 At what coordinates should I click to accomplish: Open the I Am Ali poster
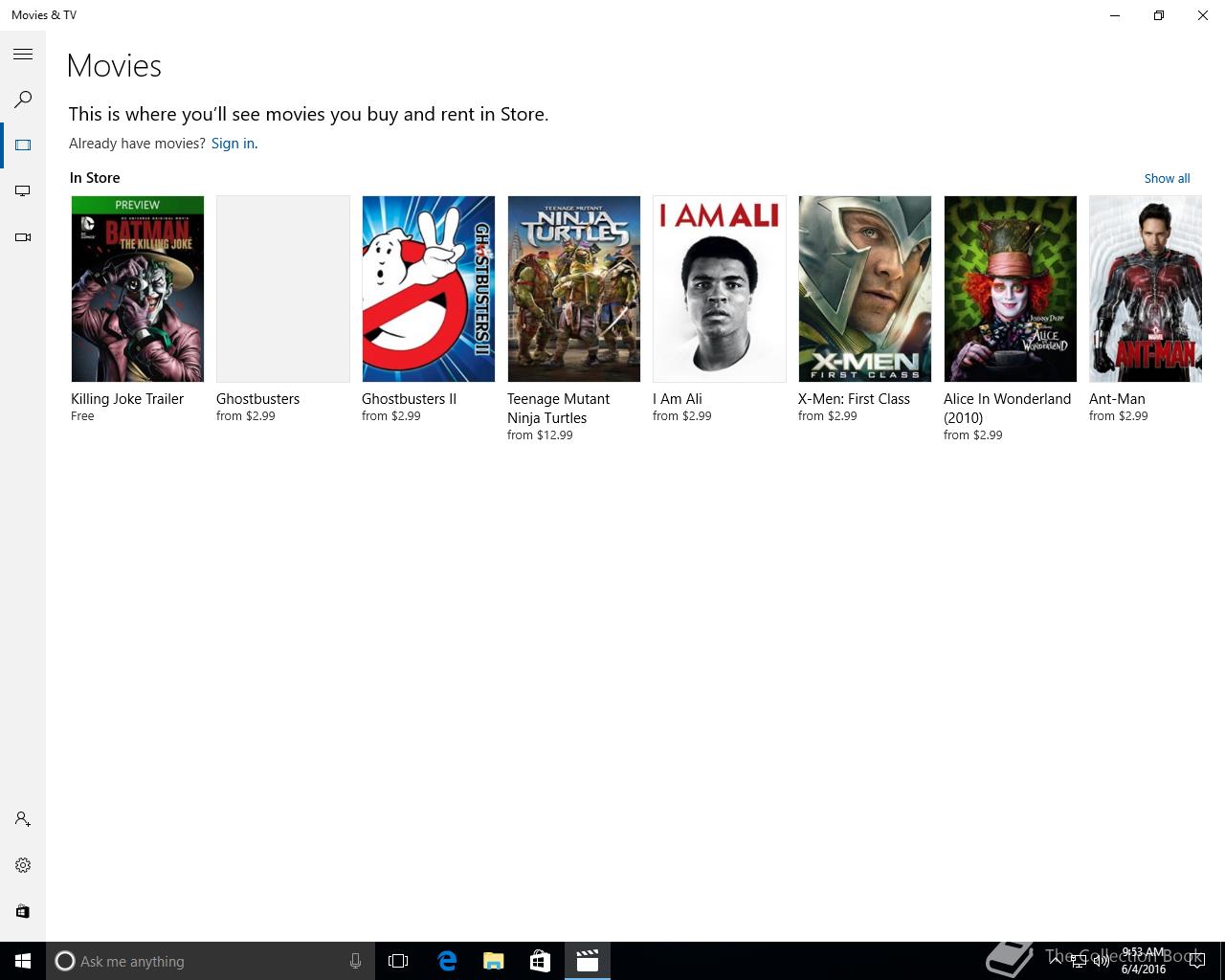[x=720, y=289]
